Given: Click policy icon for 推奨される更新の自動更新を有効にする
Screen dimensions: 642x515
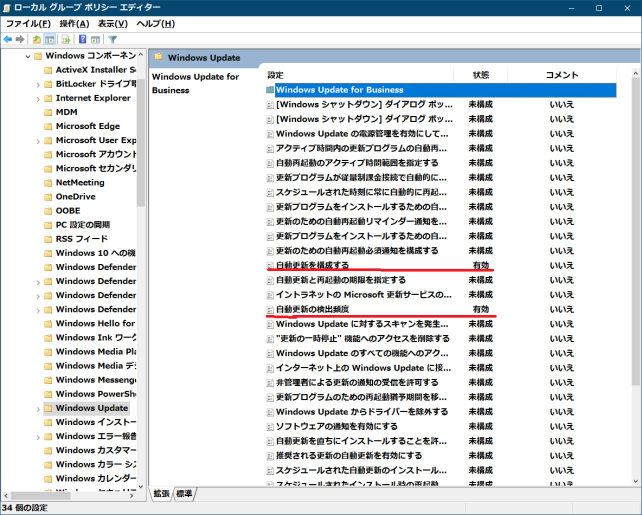Looking at the screenshot, I should [270, 456].
